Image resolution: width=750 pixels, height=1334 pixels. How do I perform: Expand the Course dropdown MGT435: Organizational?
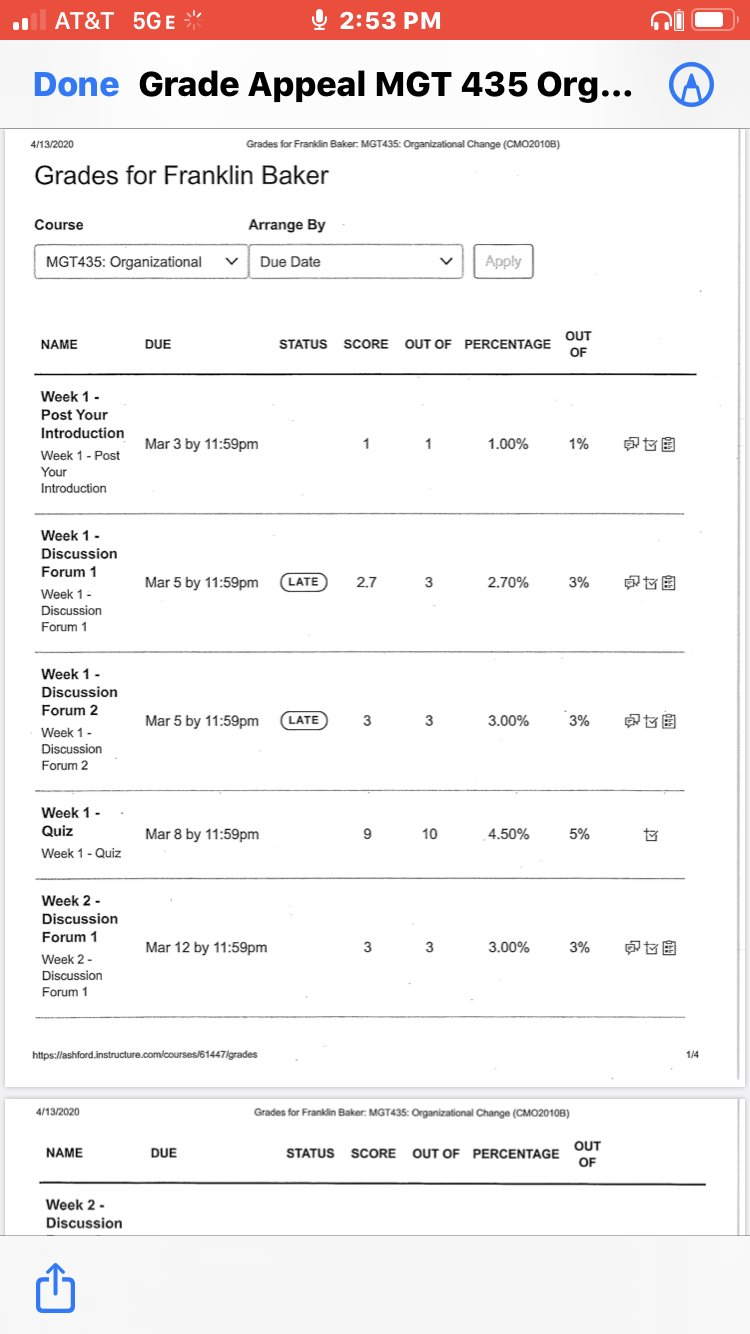[x=141, y=261]
